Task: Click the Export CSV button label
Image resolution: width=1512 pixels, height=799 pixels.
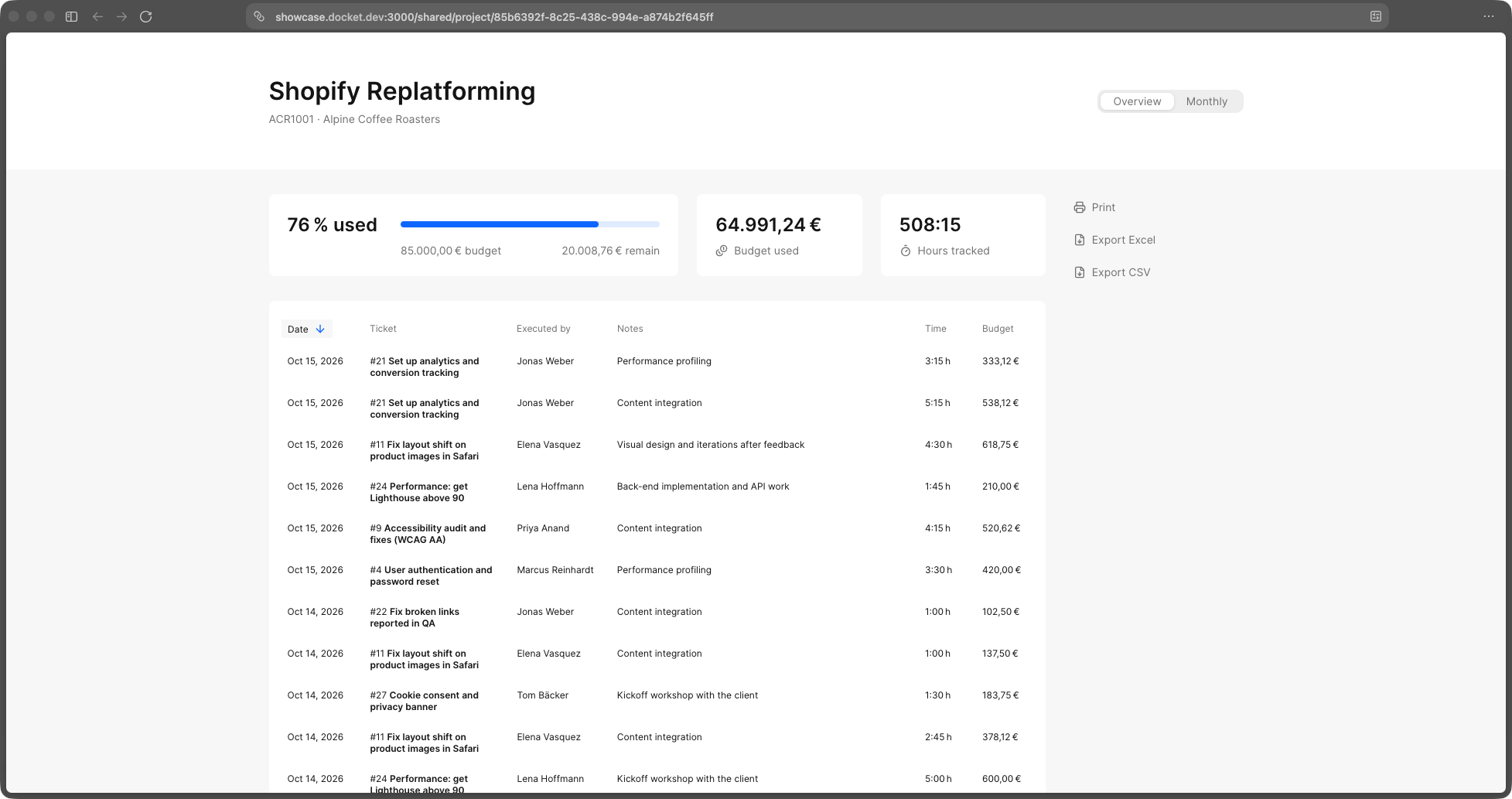Action: point(1121,272)
